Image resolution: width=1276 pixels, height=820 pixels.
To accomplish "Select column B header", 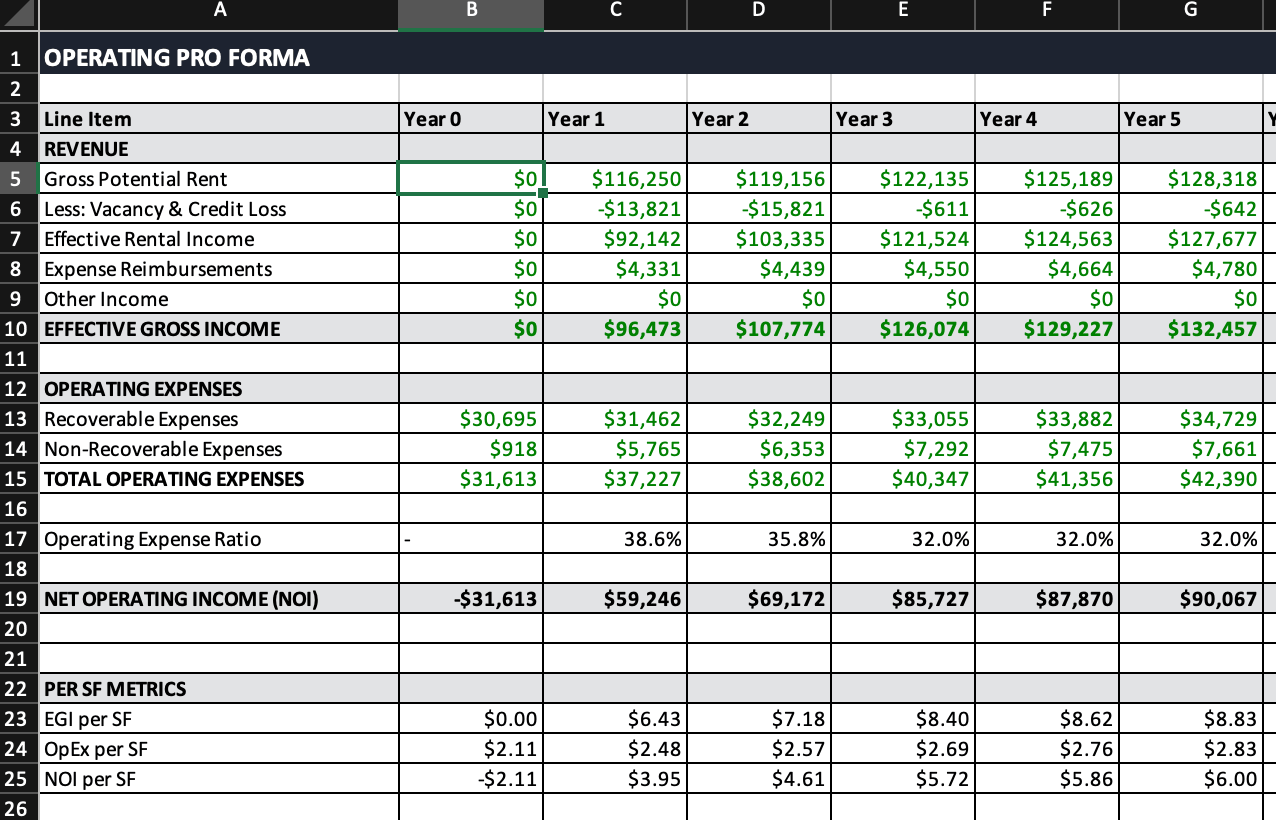I will tap(471, 15).
